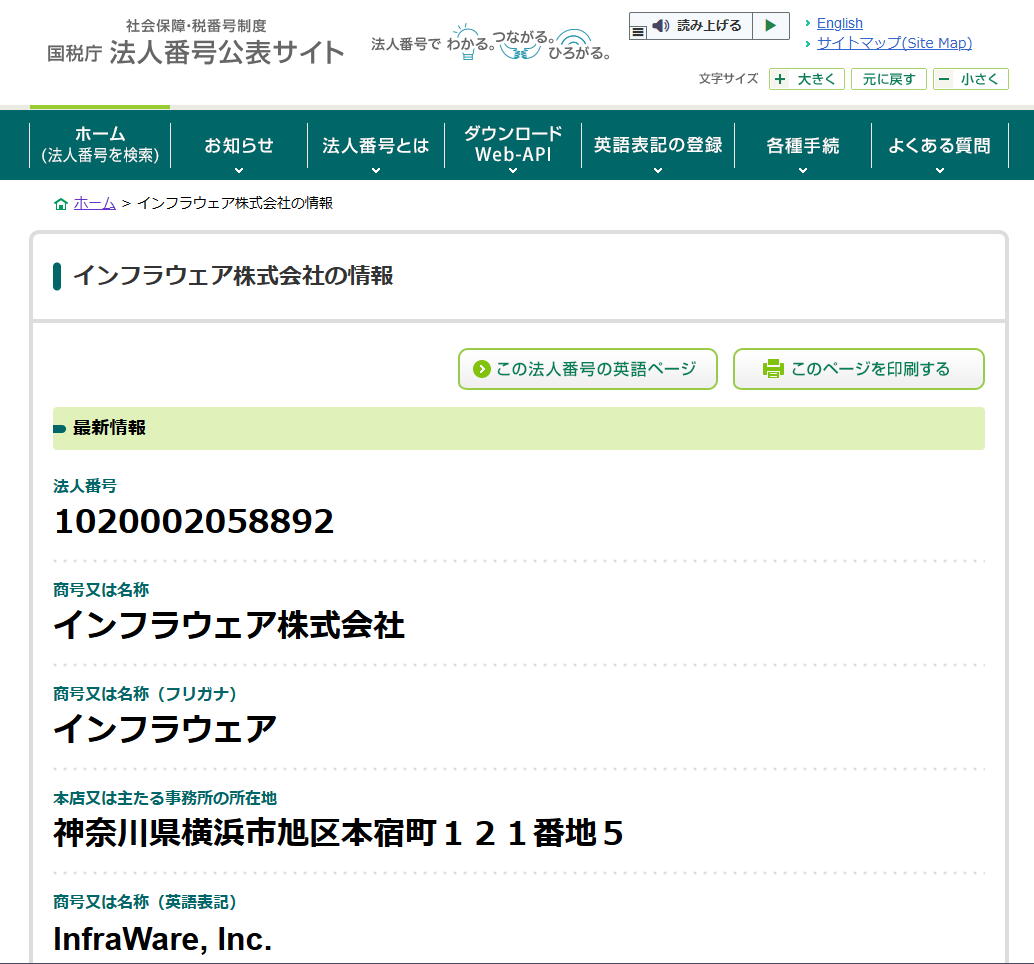Click the play triangle for read-aloud

pos(770,26)
